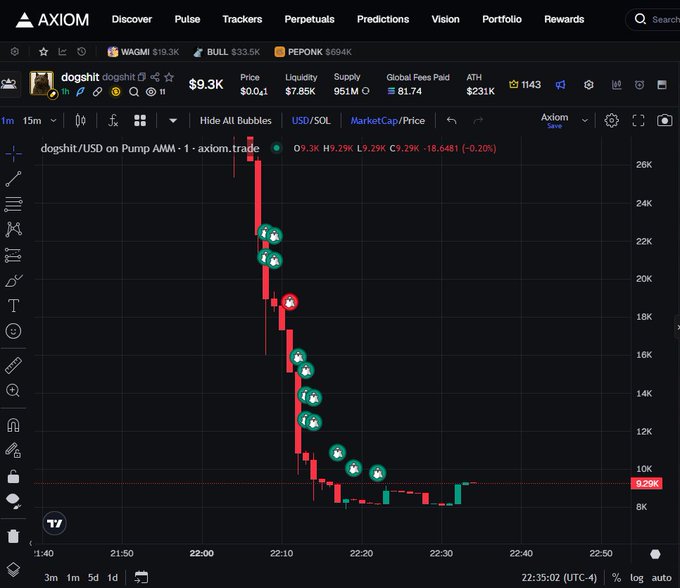
Task: Open the Discover page
Action: (132, 20)
